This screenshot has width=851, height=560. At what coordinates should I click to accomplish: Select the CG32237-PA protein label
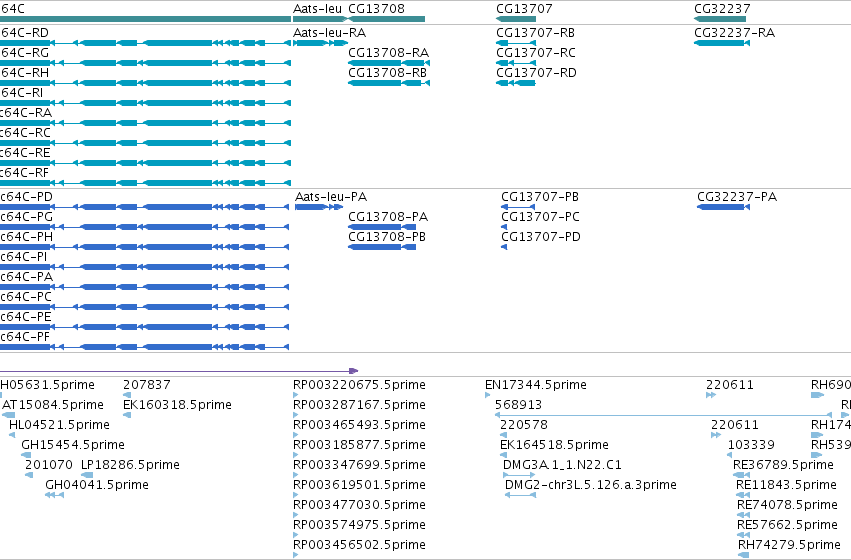737,196
